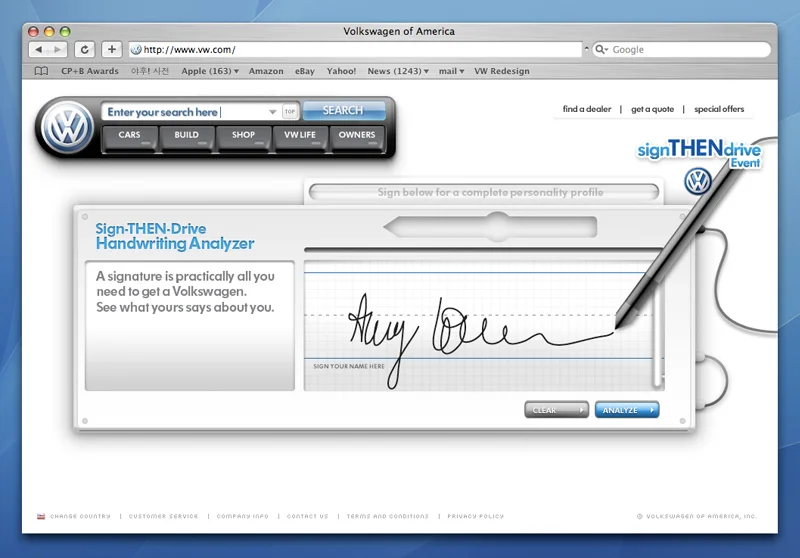The image size is (800, 558).
Task: Reload the page with refresh button
Action: [85, 49]
